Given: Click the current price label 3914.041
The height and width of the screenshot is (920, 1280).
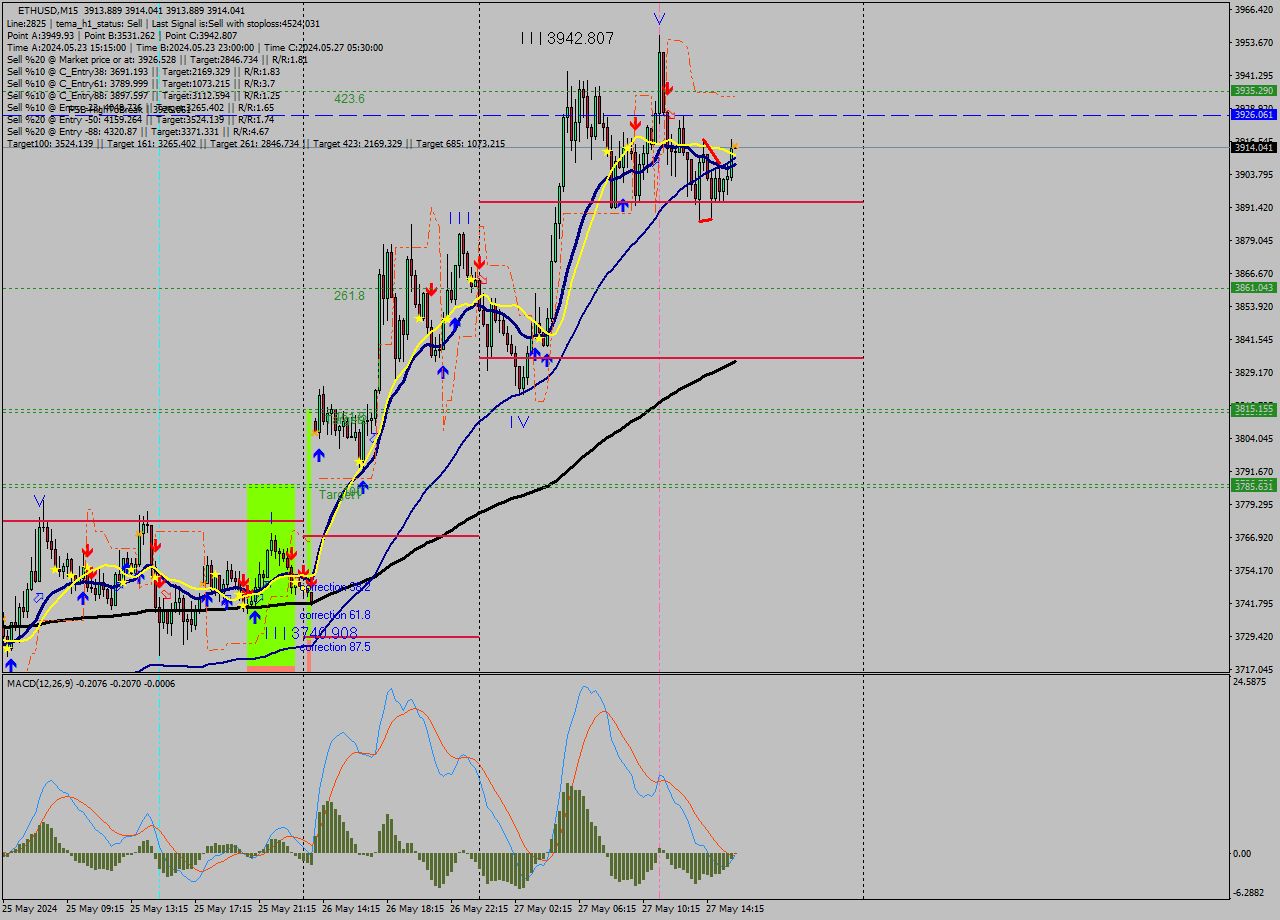Looking at the screenshot, I should point(1253,147).
